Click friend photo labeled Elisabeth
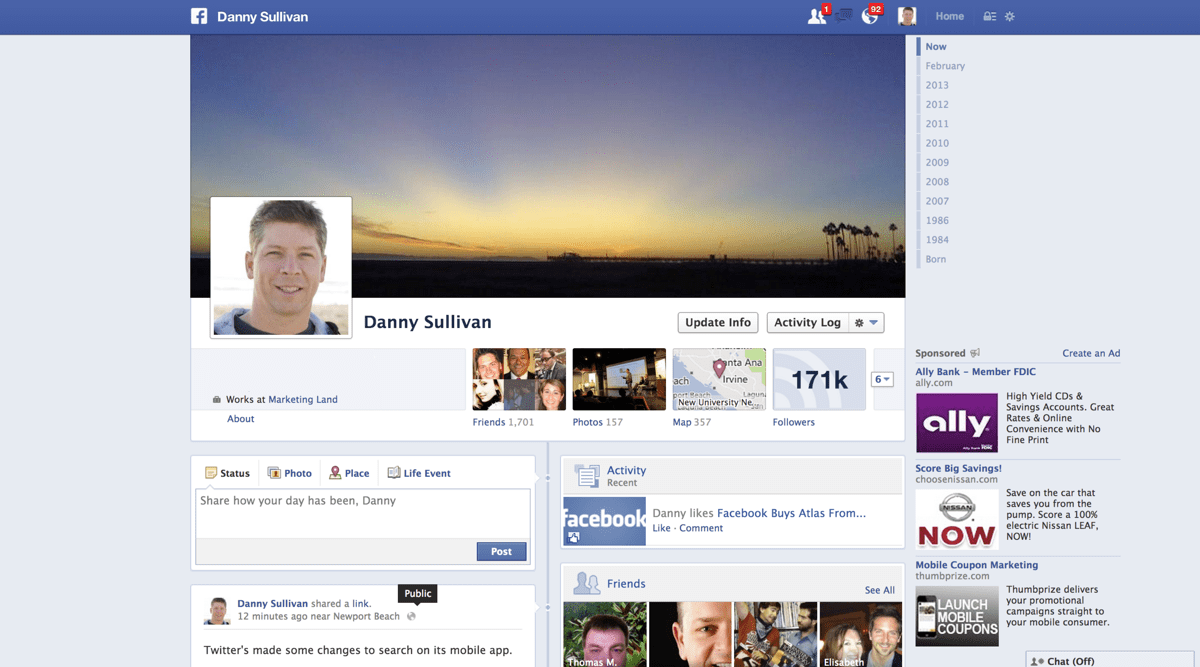The image size is (1200, 667). point(860,634)
